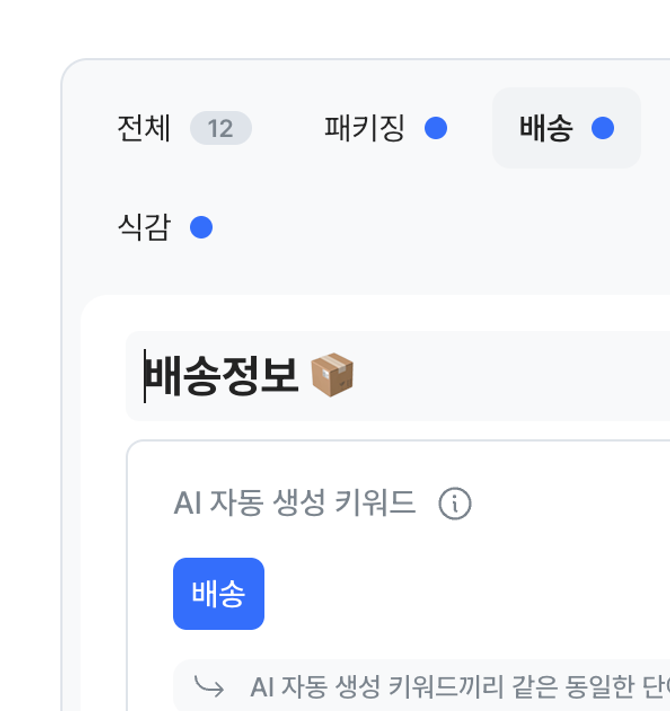Click the 12 count badge
The image size is (670, 711).
tap(220, 128)
